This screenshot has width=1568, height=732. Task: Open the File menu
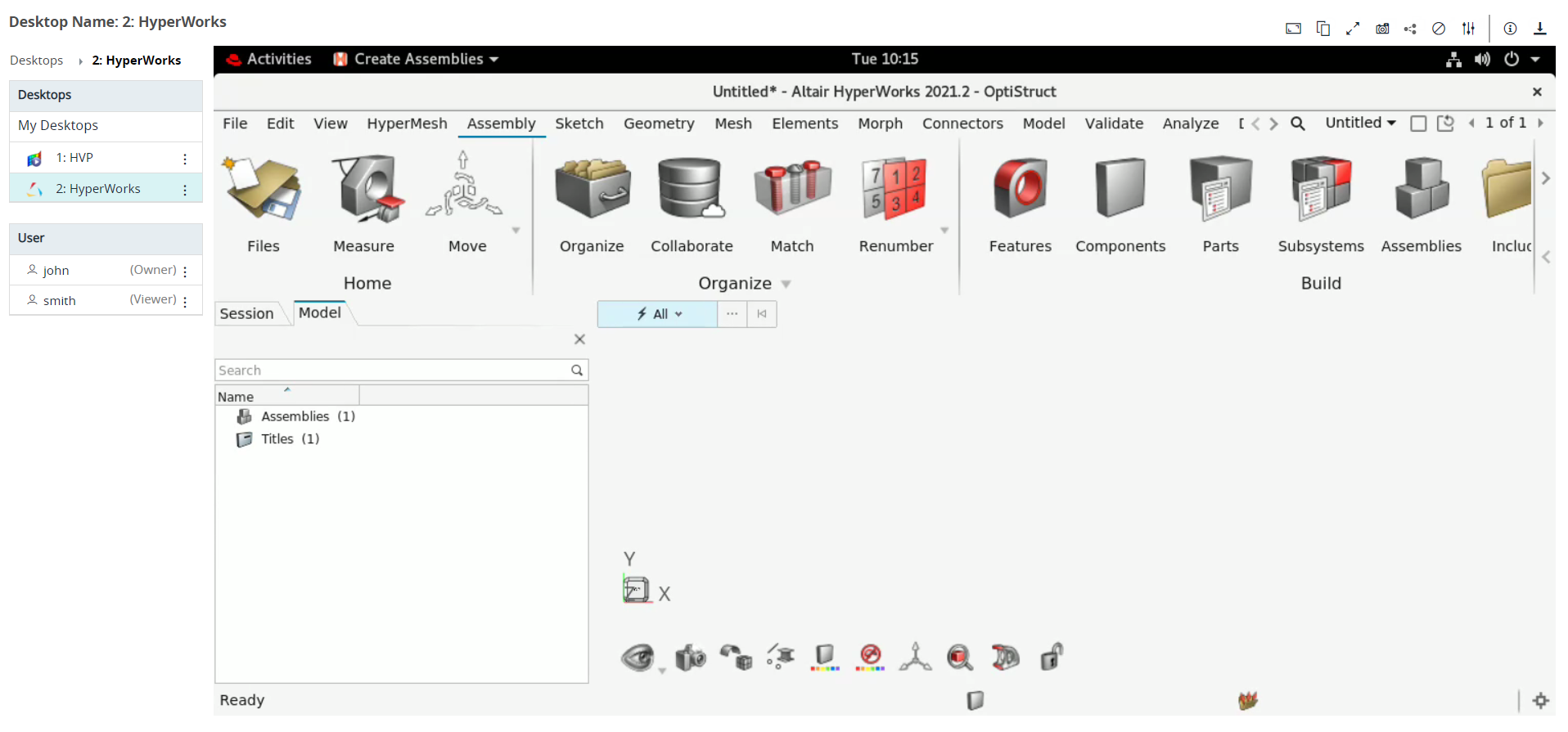[235, 123]
